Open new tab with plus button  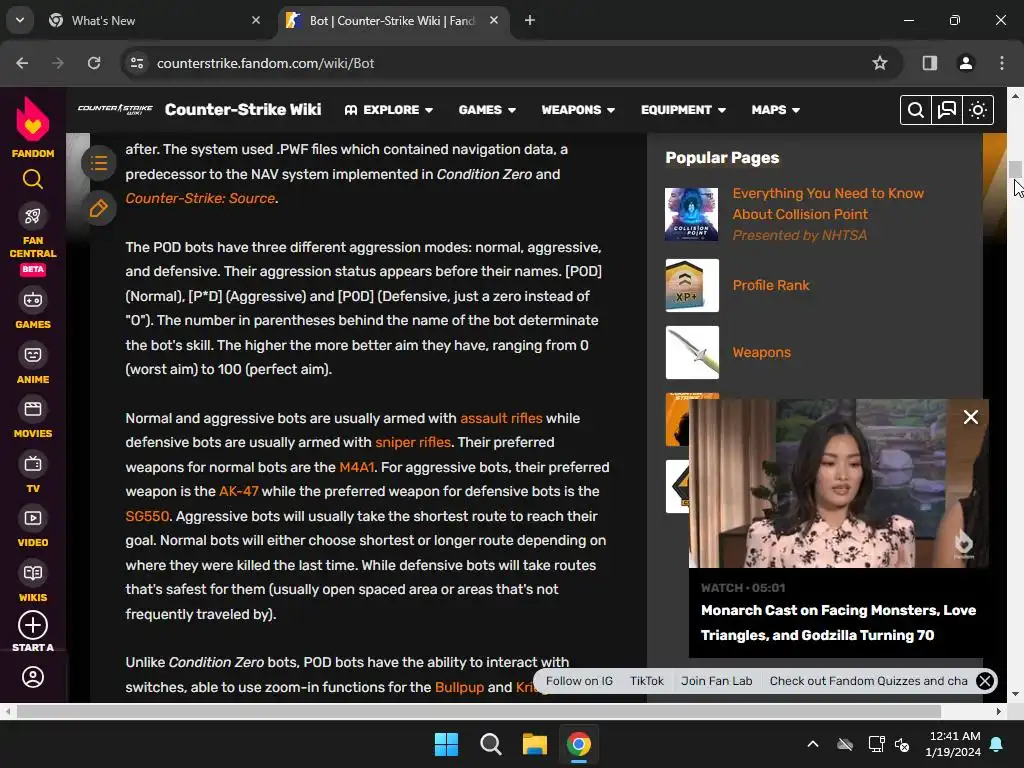530,20
